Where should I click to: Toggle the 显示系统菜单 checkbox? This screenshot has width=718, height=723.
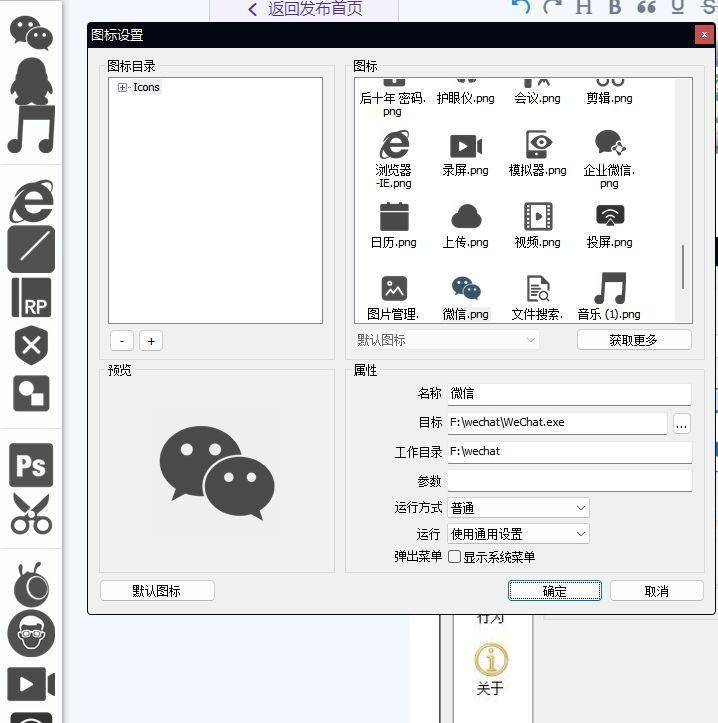(x=454, y=557)
